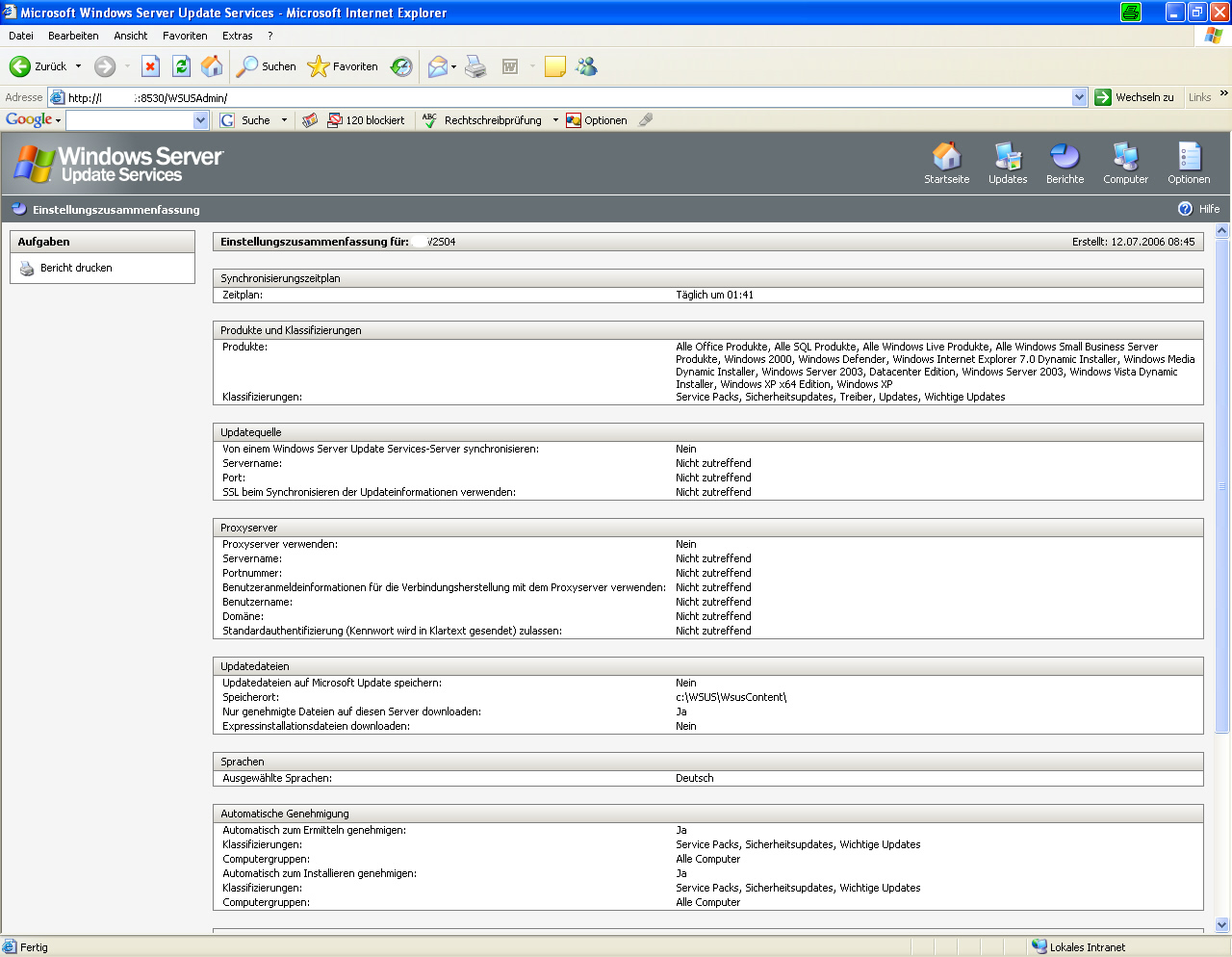The width and height of the screenshot is (1232, 957).
Task: Open the Mail dropdown arrow
Action: point(454,66)
